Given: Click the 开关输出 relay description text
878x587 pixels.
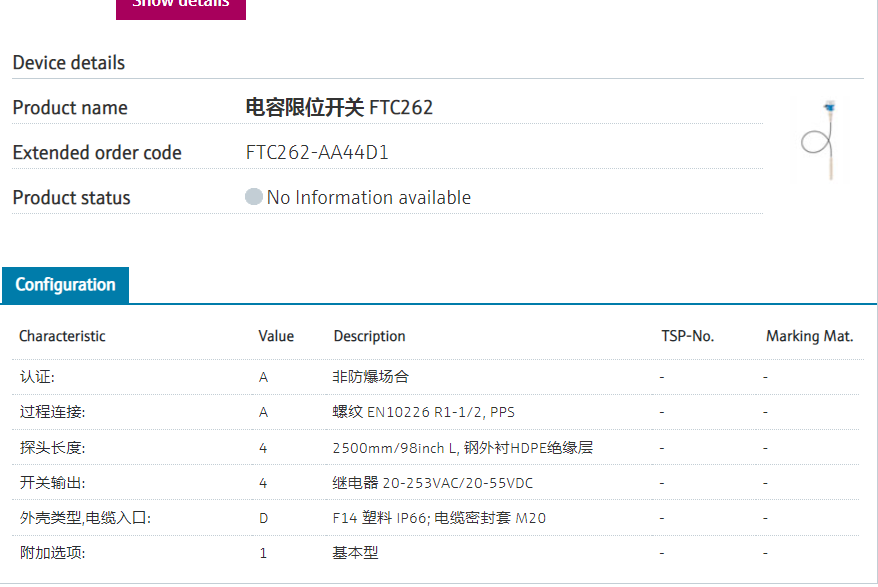Looking at the screenshot, I should coord(432,483).
